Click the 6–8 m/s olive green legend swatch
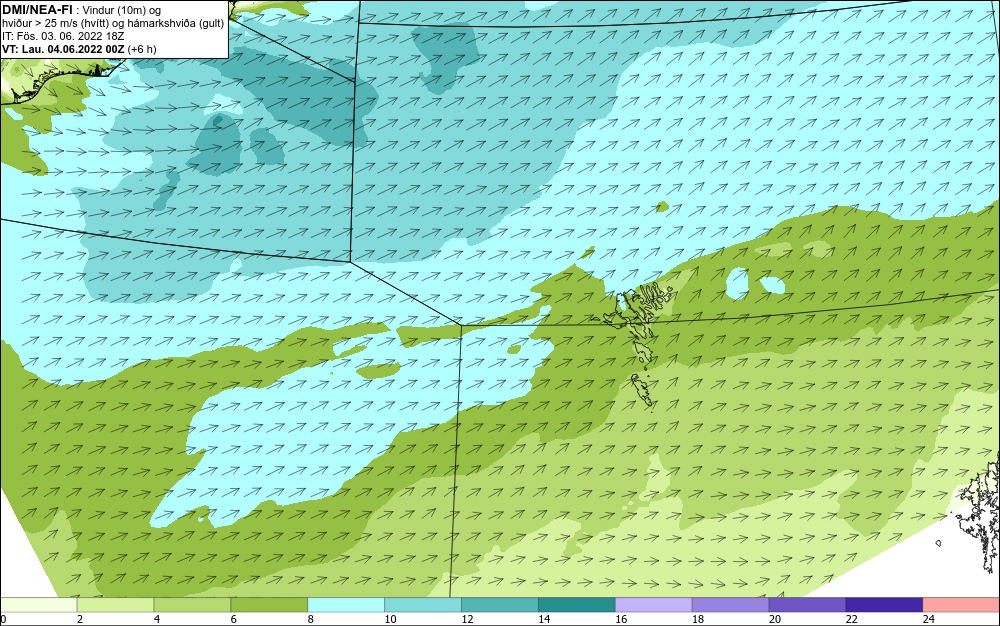The image size is (1000, 626). [x=269, y=605]
